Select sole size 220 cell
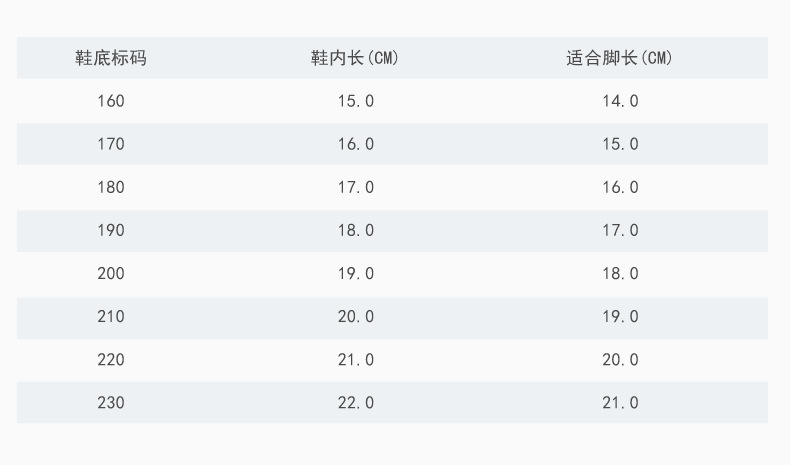Image resolution: width=790 pixels, height=465 pixels. [x=111, y=359]
